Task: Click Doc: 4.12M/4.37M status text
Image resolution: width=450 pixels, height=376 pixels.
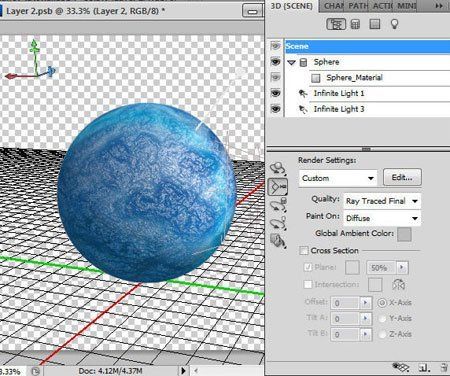Action: tap(110, 371)
